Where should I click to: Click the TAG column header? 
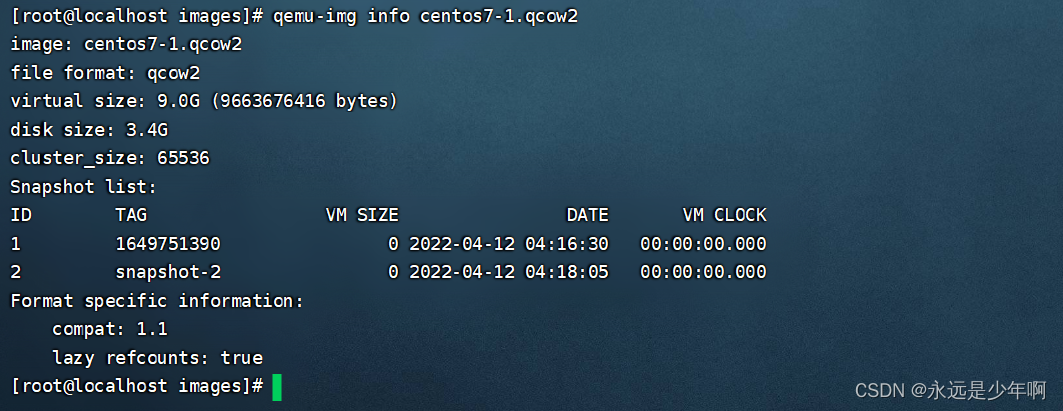[131, 215]
